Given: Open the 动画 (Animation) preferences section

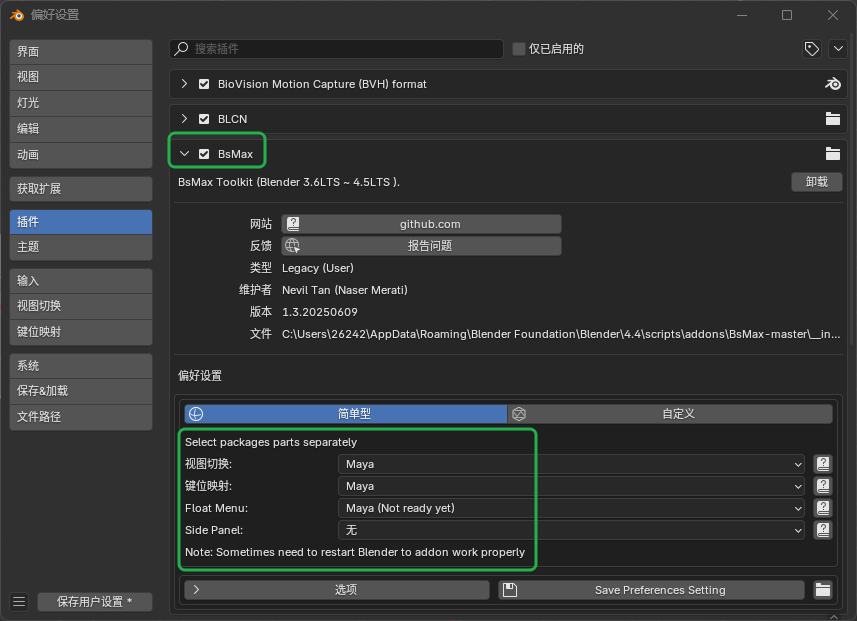Looking at the screenshot, I should 81,155.
